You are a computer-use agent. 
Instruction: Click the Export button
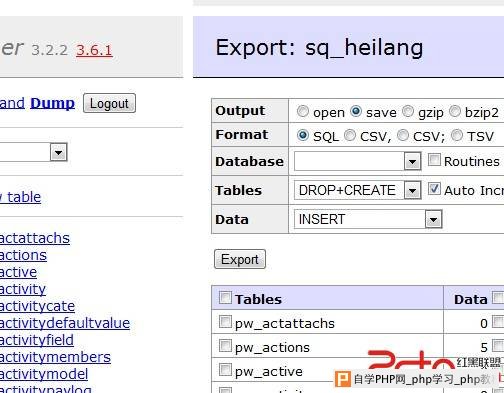point(240,259)
